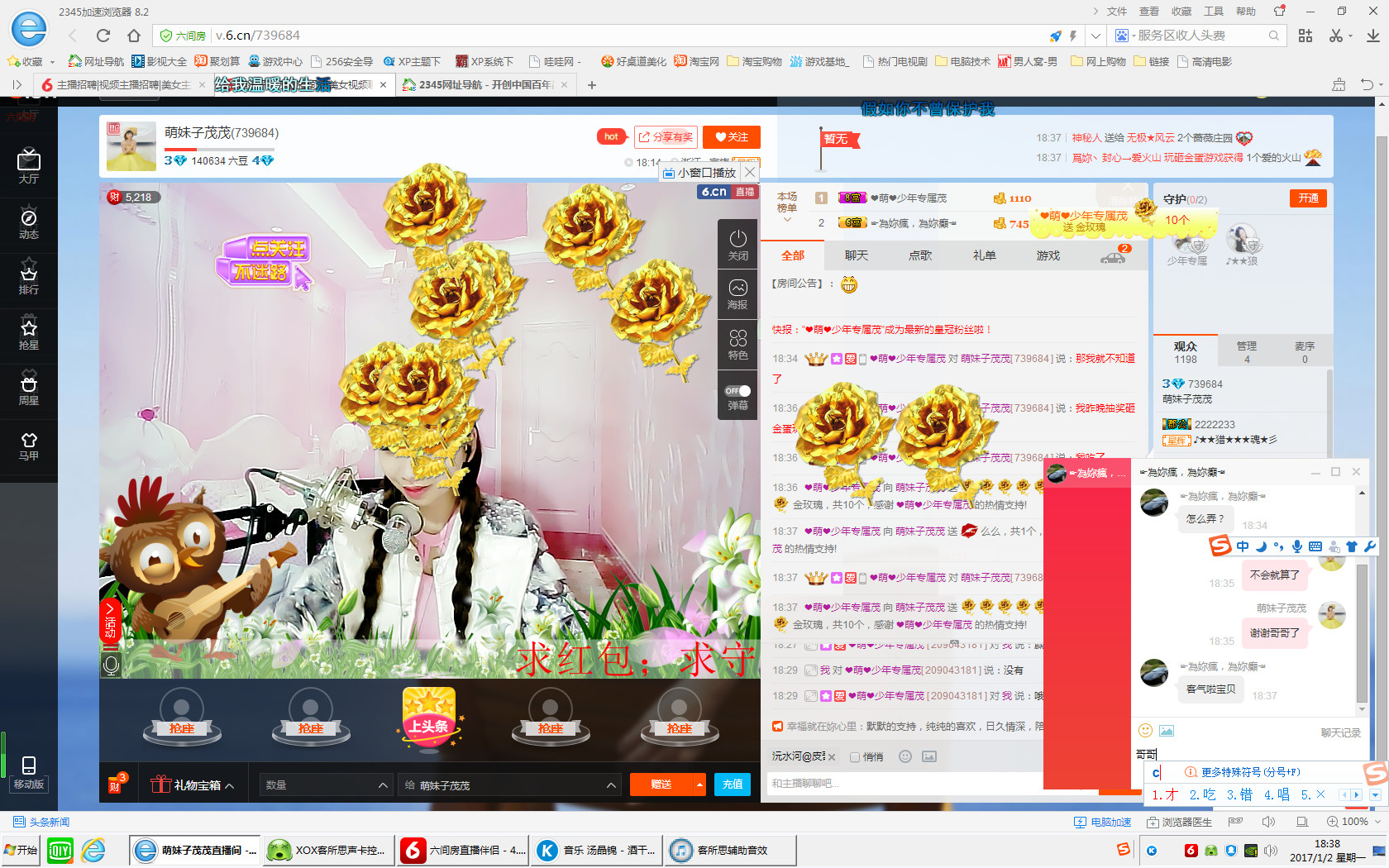Switch to 2345网址导航 browser tab

pos(486,85)
